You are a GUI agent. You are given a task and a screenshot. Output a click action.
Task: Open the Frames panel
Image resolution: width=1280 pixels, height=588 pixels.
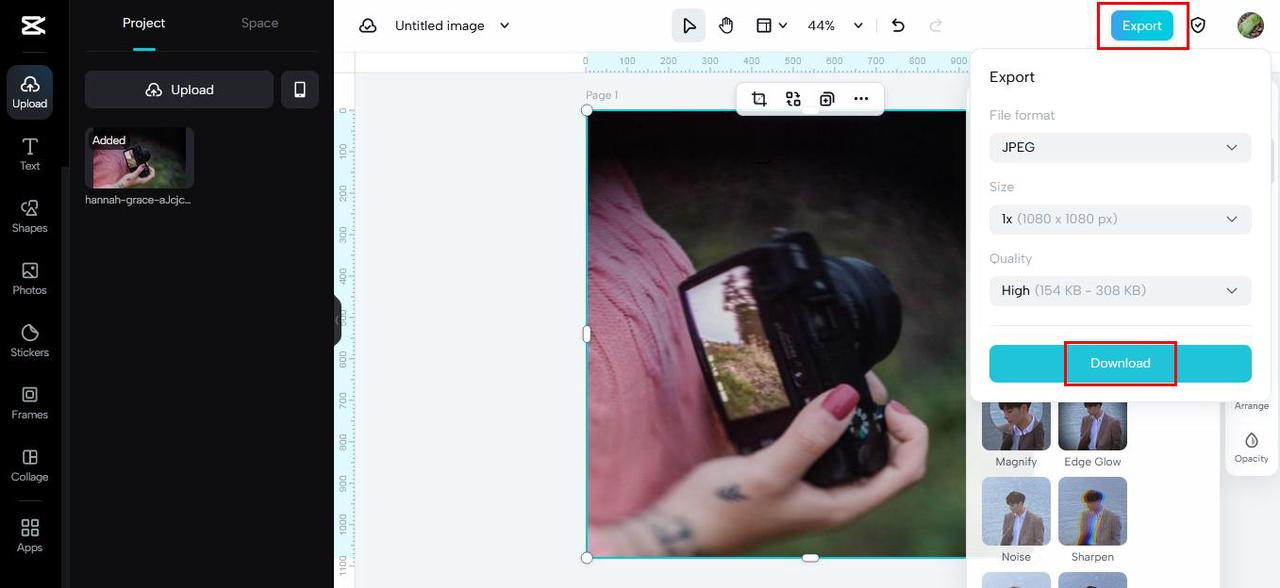point(30,402)
